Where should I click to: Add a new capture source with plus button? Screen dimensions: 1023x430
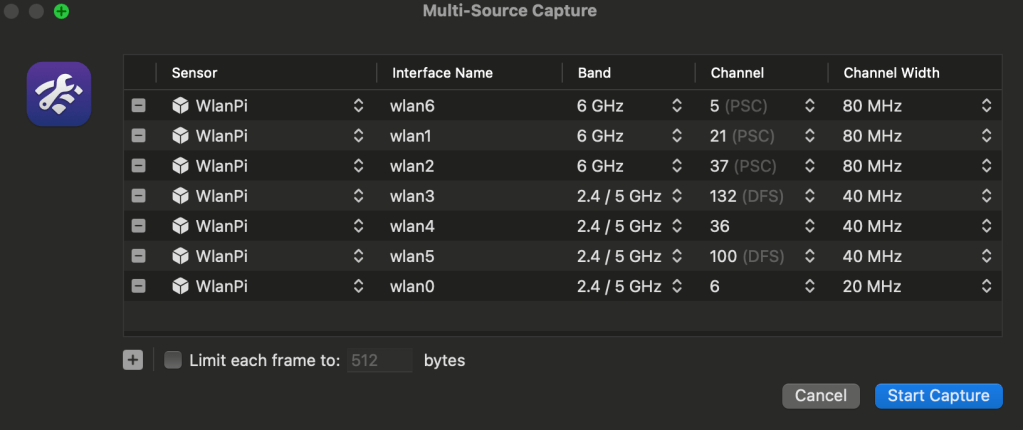133,360
